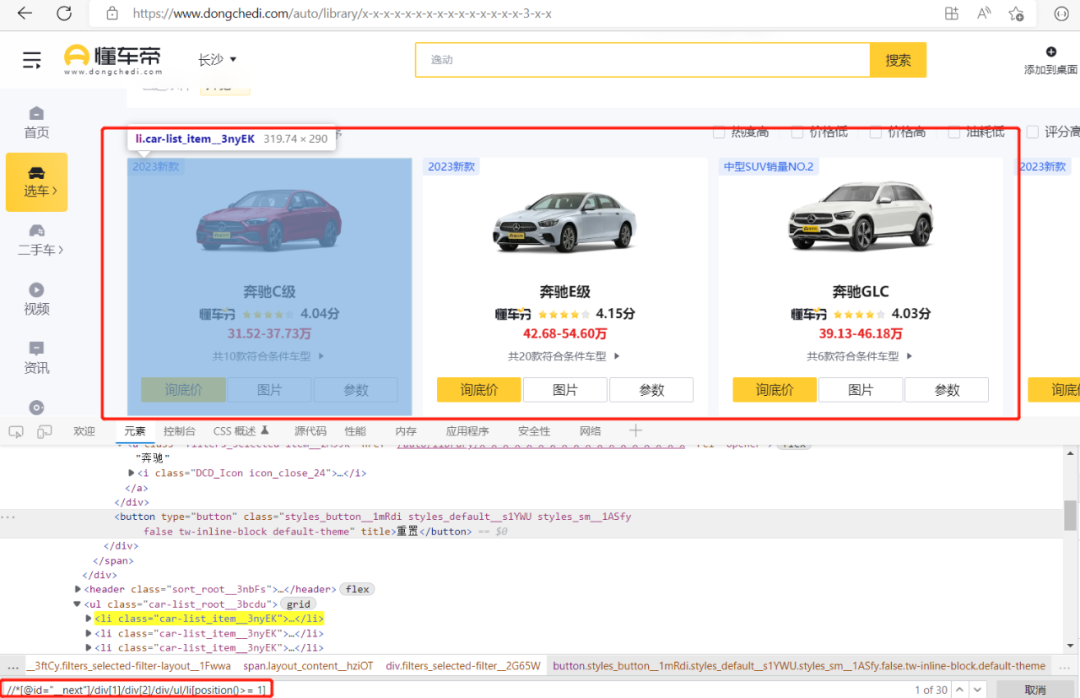Jump to previous XPath search match
Screen dimensions: 1080x698
coord(959,690)
